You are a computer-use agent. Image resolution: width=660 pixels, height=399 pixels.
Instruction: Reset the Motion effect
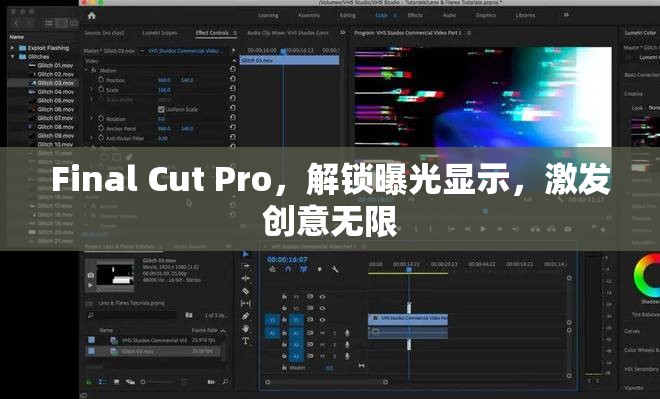[x=233, y=69]
